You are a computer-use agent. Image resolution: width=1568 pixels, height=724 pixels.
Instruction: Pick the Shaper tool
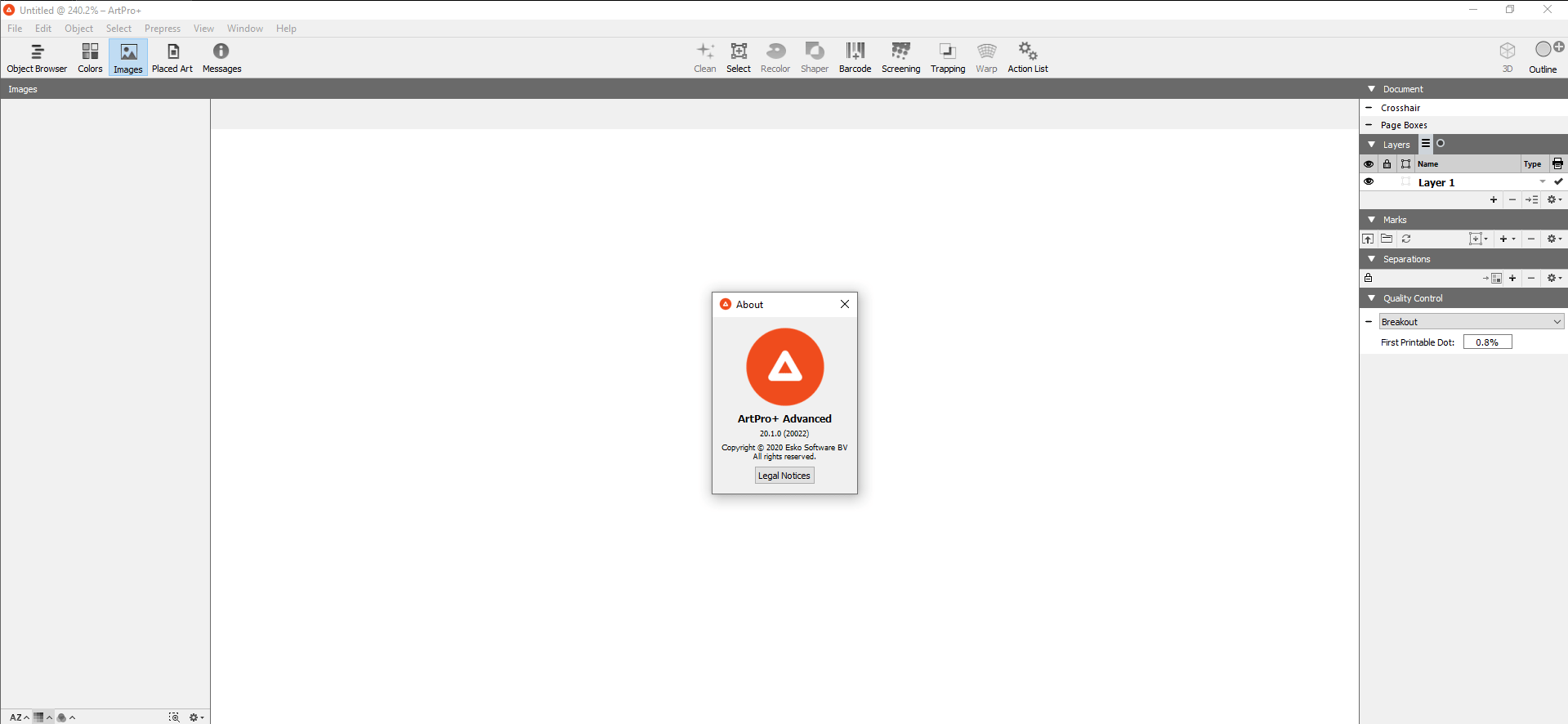[x=815, y=58]
